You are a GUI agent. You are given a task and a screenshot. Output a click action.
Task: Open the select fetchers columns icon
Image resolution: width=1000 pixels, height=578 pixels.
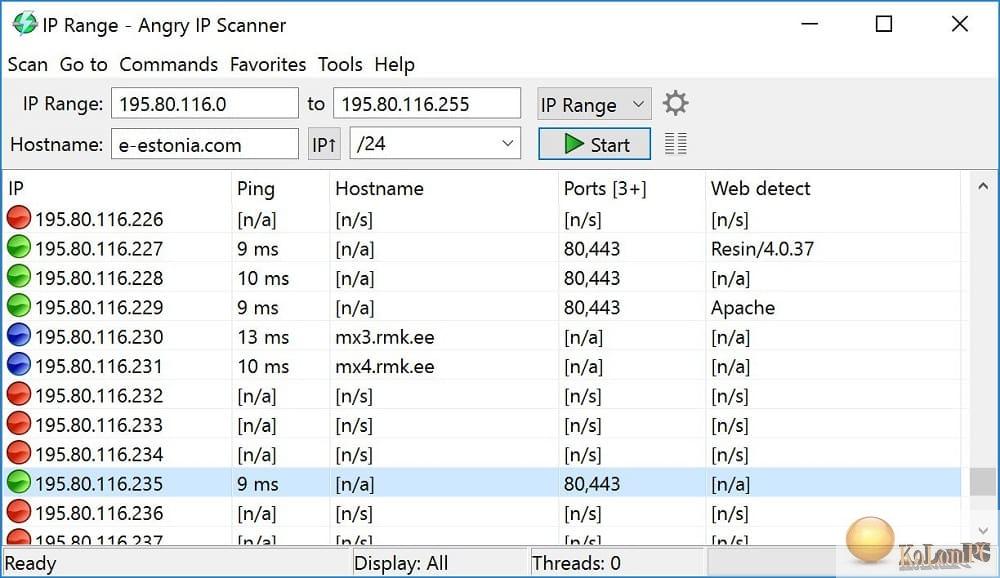pyautogui.click(x=675, y=144)
